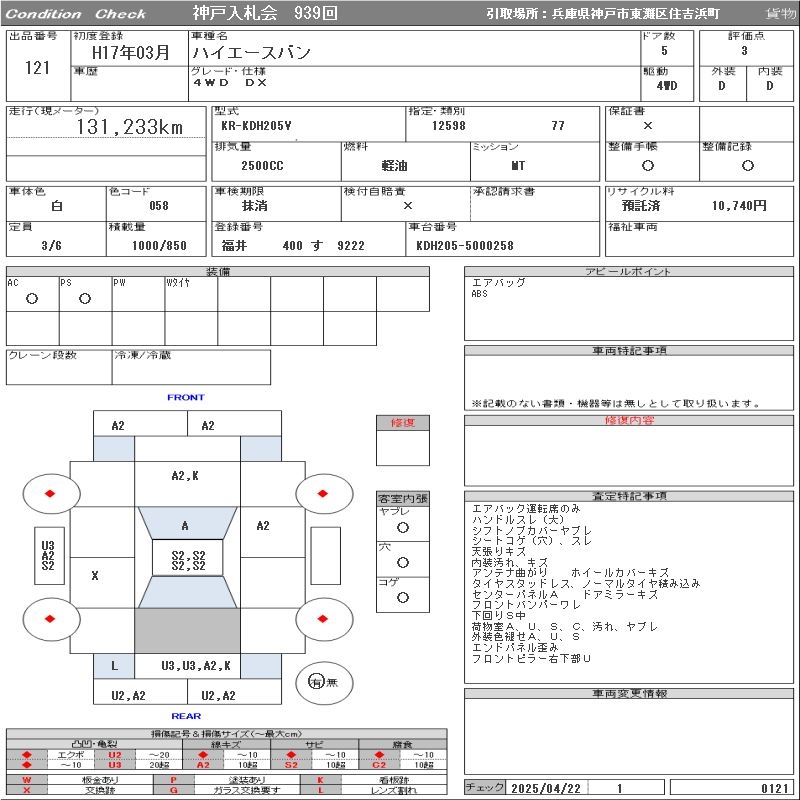Click the ヤブレ circle under 客室内張
The height and width of the screenshot is (800, 800).
coord(403,527)
